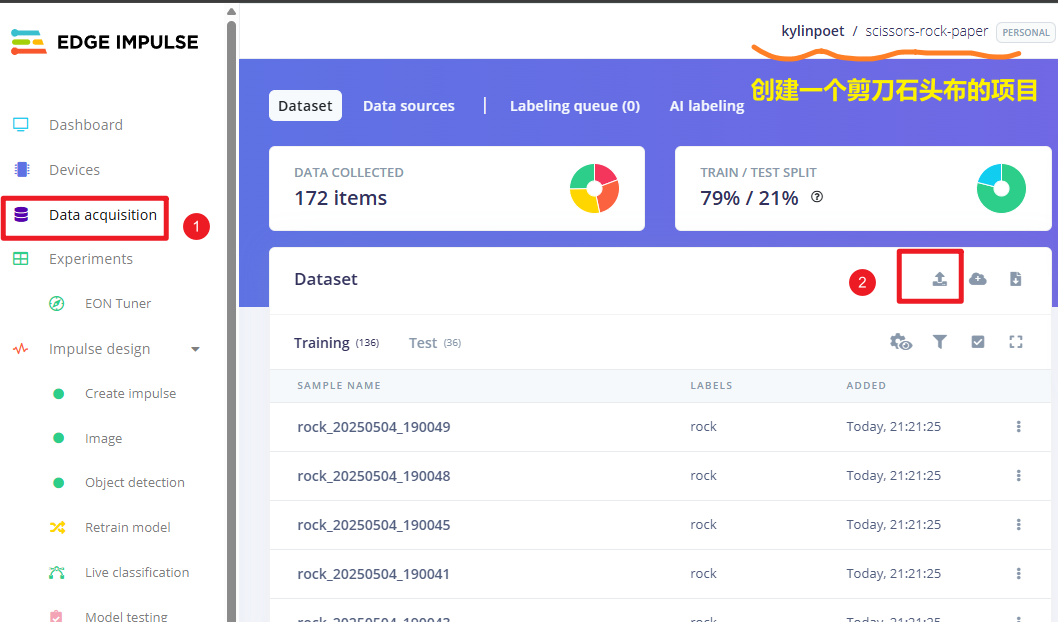Switch to the Test samples tab
Image resolution: width=1058 pixels, height=622 pixels.
[x=435, y=343]
